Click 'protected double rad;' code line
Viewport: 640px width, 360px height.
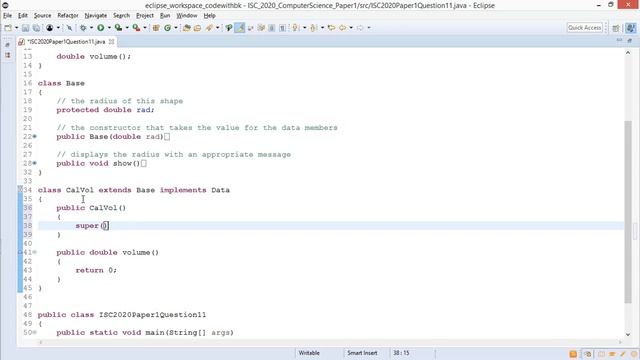pyautogui.click(x=105, y=110)
